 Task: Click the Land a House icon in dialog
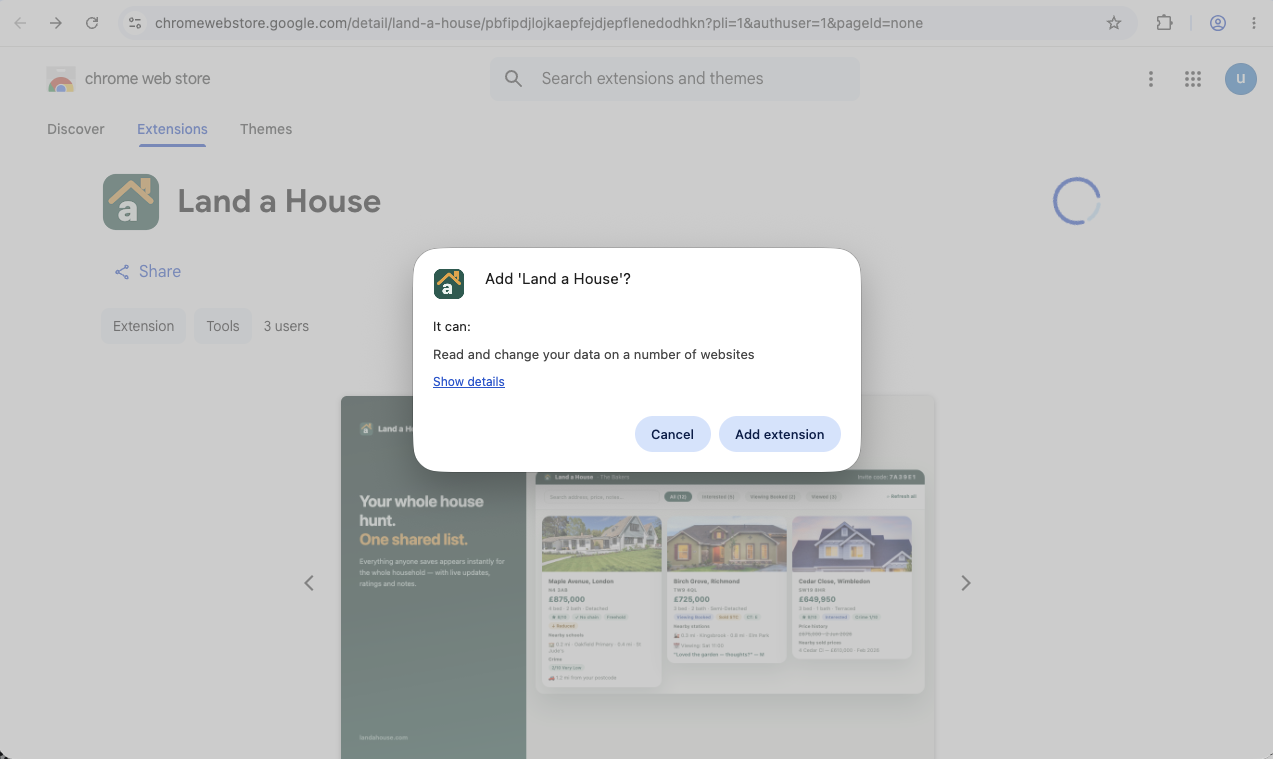(449, 284)
